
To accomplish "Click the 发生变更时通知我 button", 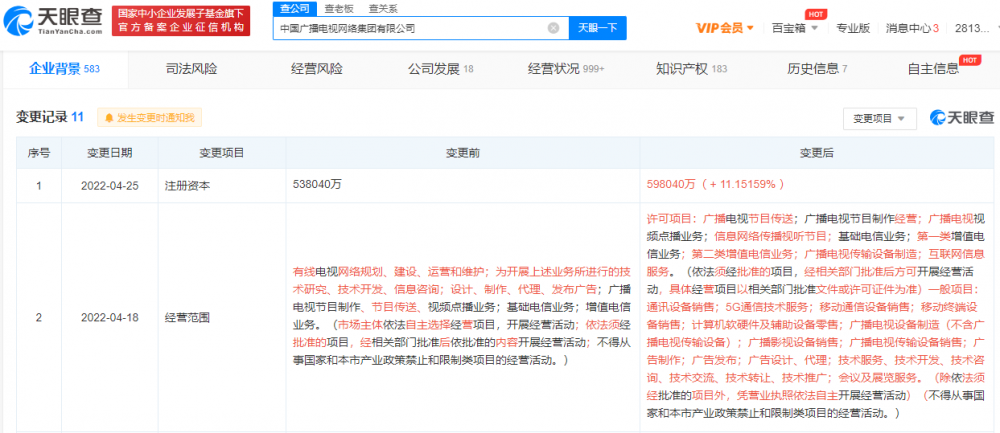I will pyautogui.click(x=150, y=118).
